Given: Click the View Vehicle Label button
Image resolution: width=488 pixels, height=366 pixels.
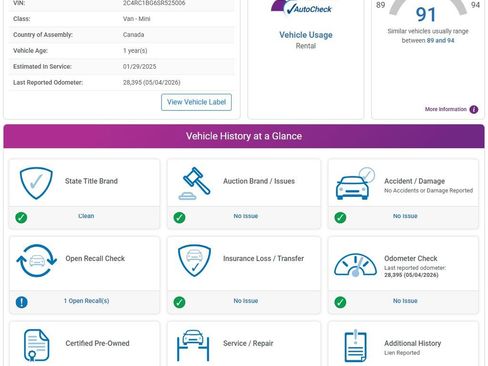Looking at the screenshot, I should [x=196, y=102].
